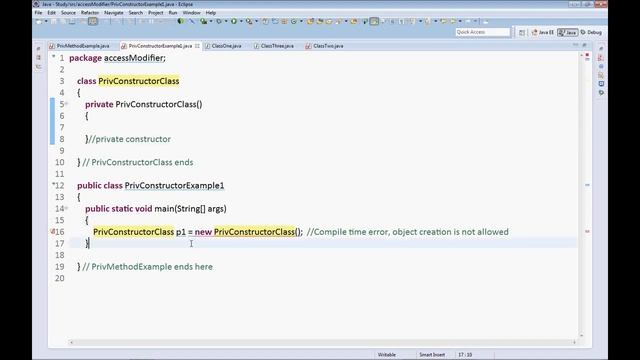Click the PrivMethodExample ends here comment
The width and height of the screenshot is (640, 360).
[x=147, y=267]
